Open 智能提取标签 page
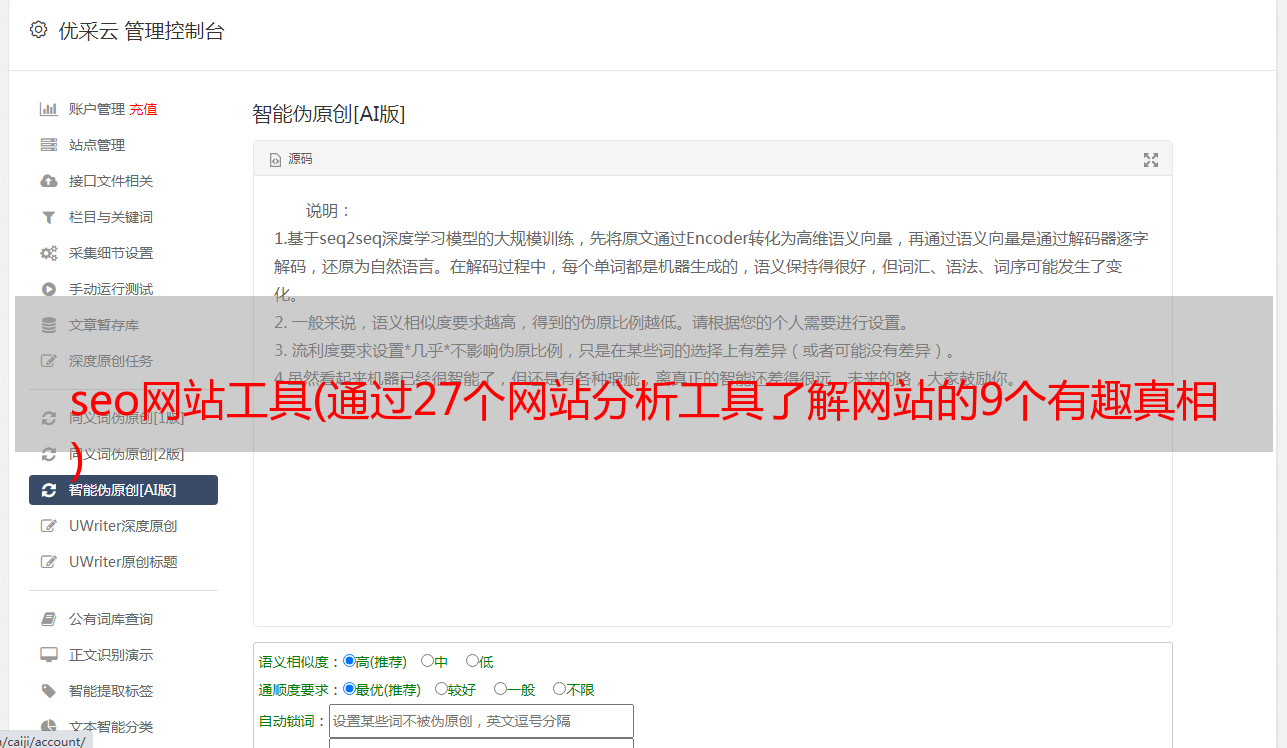The width and height of the screenshot is (1287, 748). tap(111, 691)
